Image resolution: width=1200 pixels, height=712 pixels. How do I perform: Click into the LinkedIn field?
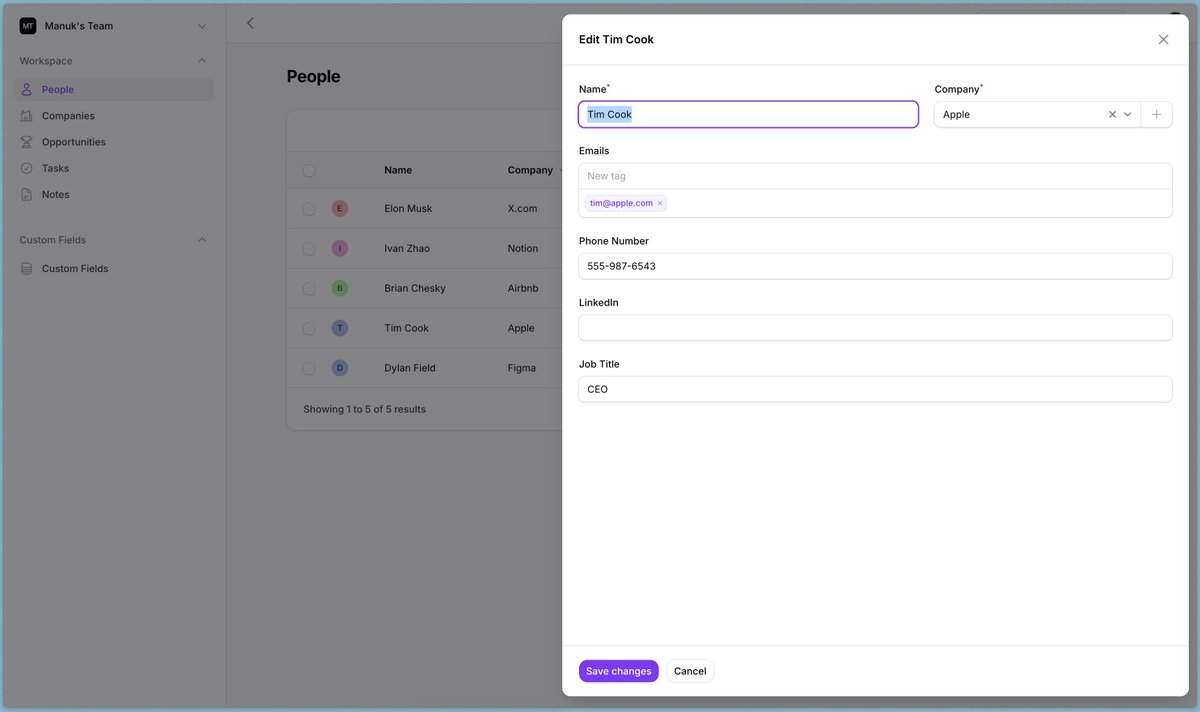point(875,328)
